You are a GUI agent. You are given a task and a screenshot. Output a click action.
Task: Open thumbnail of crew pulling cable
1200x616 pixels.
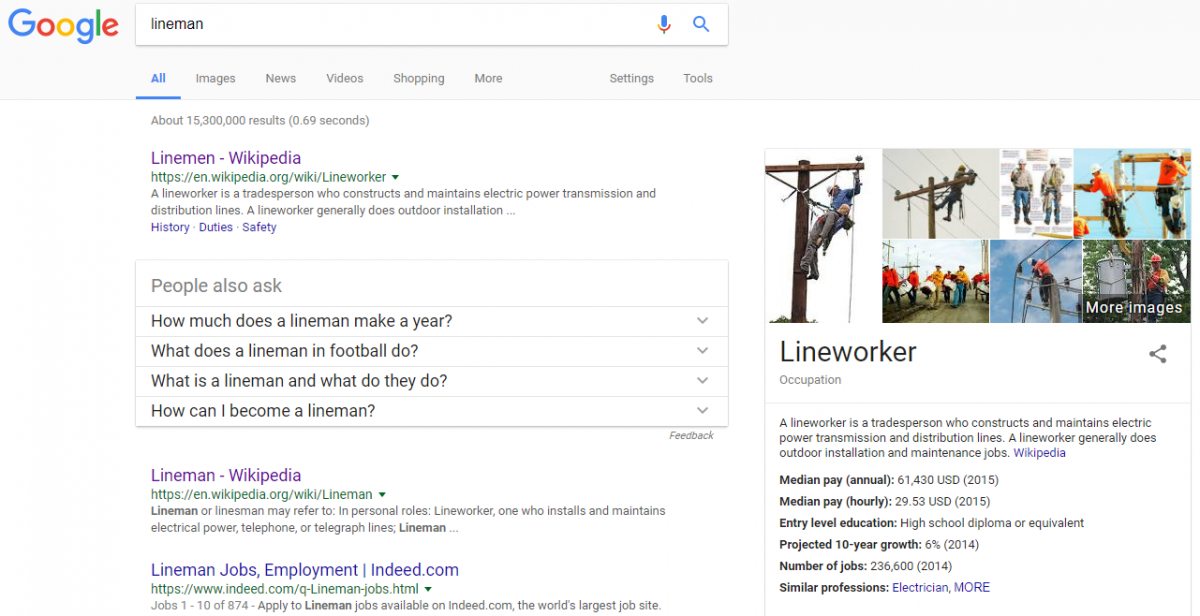coord(934,281)
